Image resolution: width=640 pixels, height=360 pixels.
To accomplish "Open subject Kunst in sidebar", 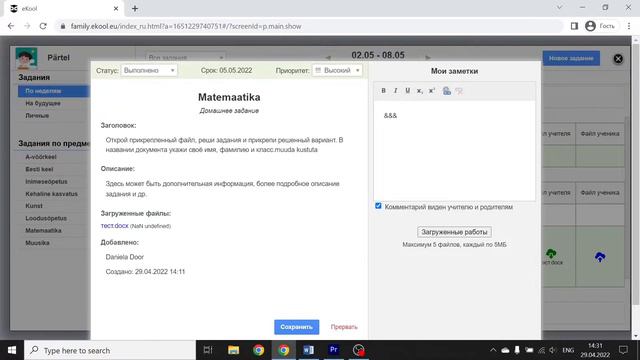I will (34, 206).
